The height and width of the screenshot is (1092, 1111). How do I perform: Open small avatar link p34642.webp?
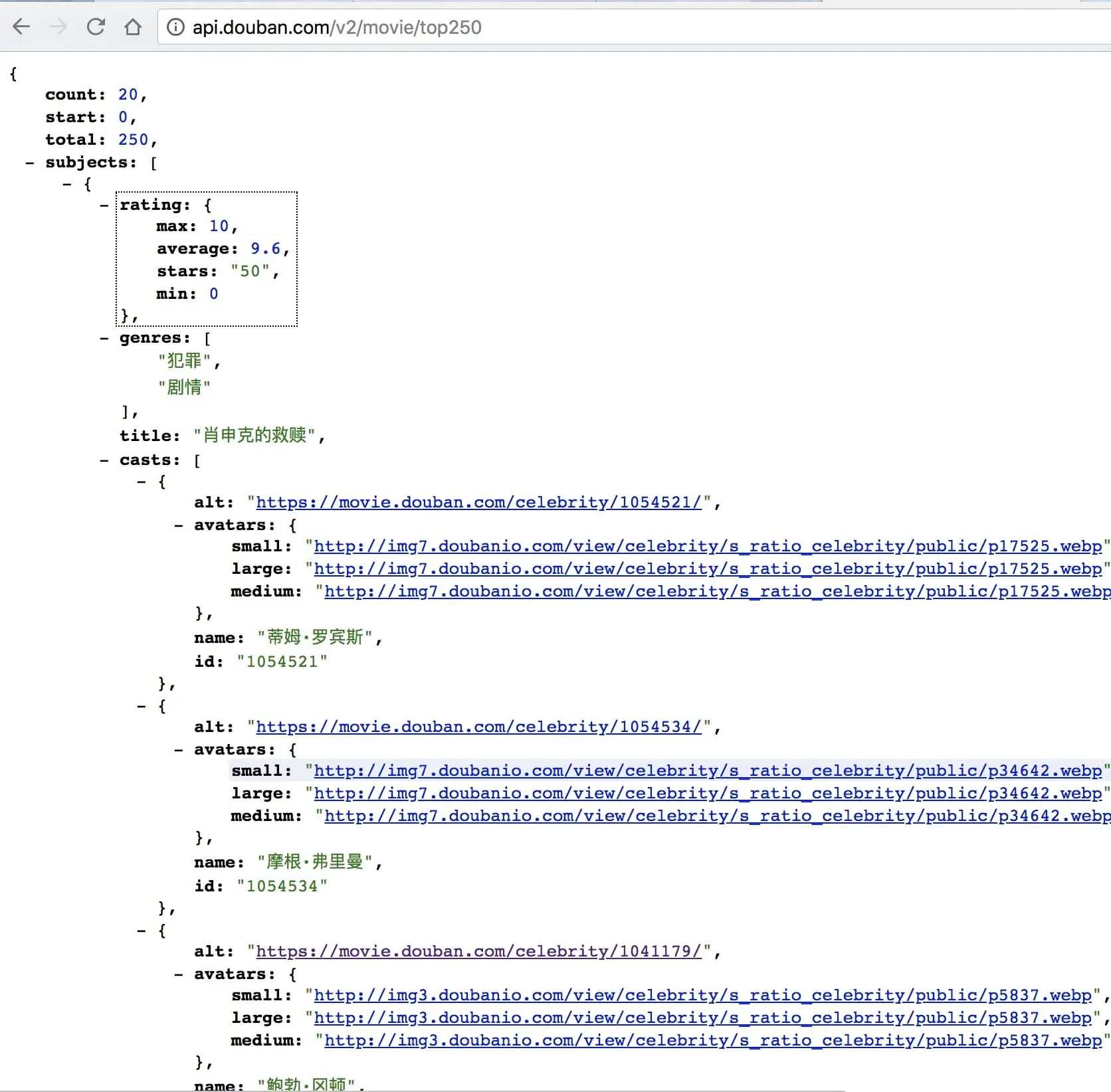[708, 771]
